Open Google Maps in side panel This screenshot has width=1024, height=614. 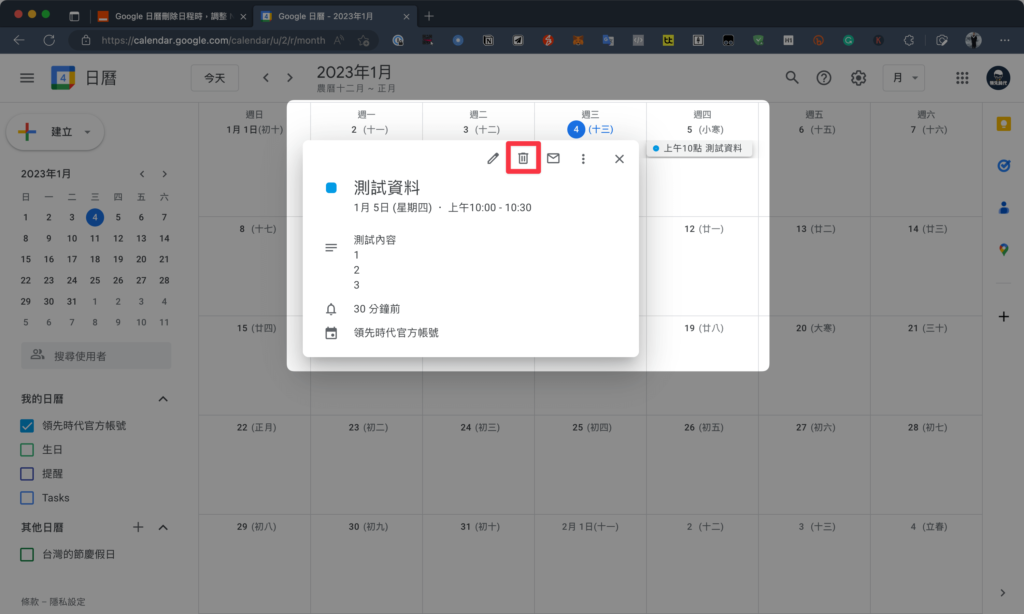[1004, 250]
